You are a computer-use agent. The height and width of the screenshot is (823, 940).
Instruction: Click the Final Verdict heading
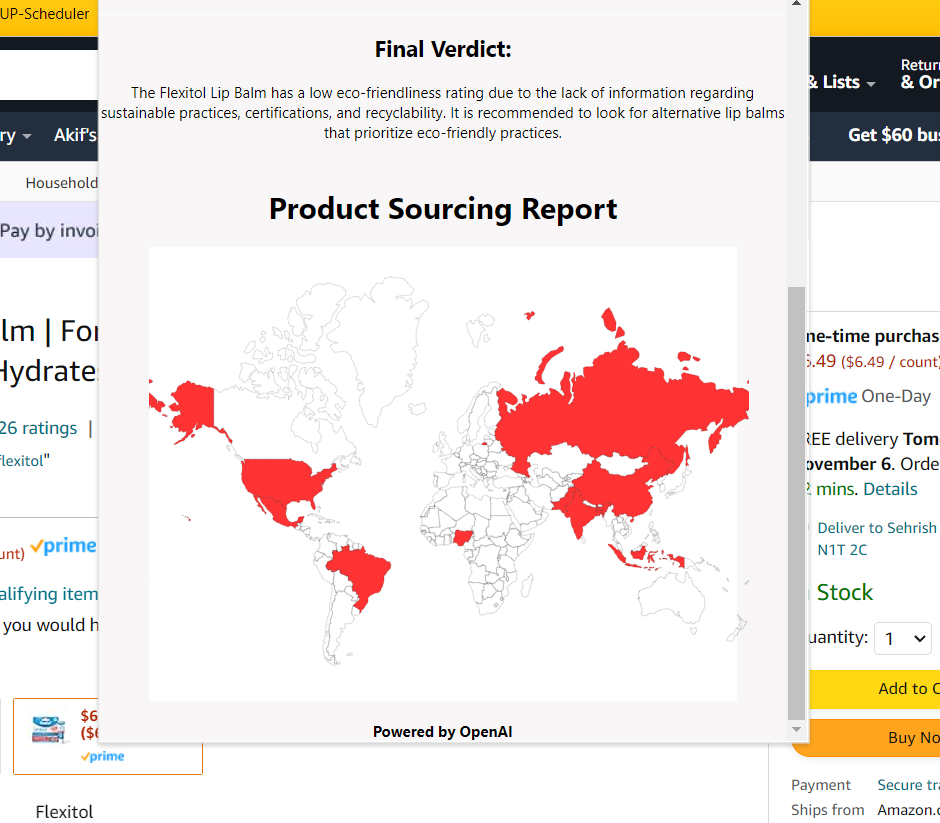pyautogui.click(x=443, y=49)
